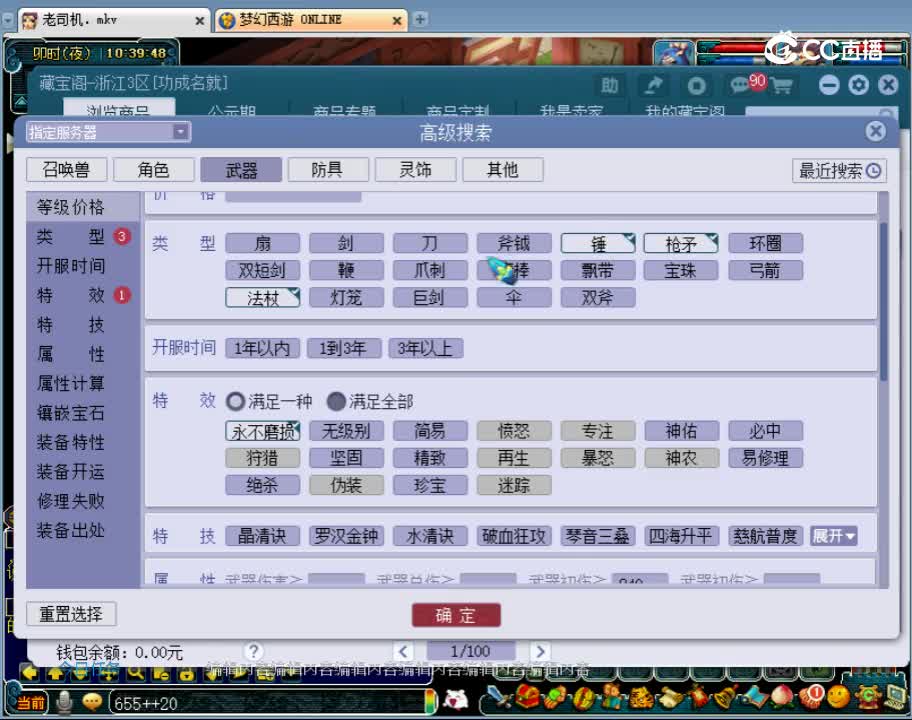This screenshot has height=720, width=912.
Task: Select the 武器 category tab
Action: (241, 170)
